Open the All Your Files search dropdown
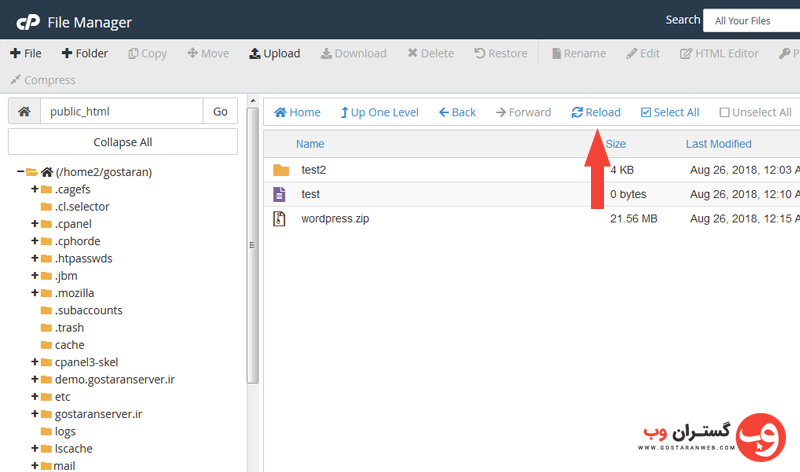The image size is (800, 472). click(x=749, y=20)
